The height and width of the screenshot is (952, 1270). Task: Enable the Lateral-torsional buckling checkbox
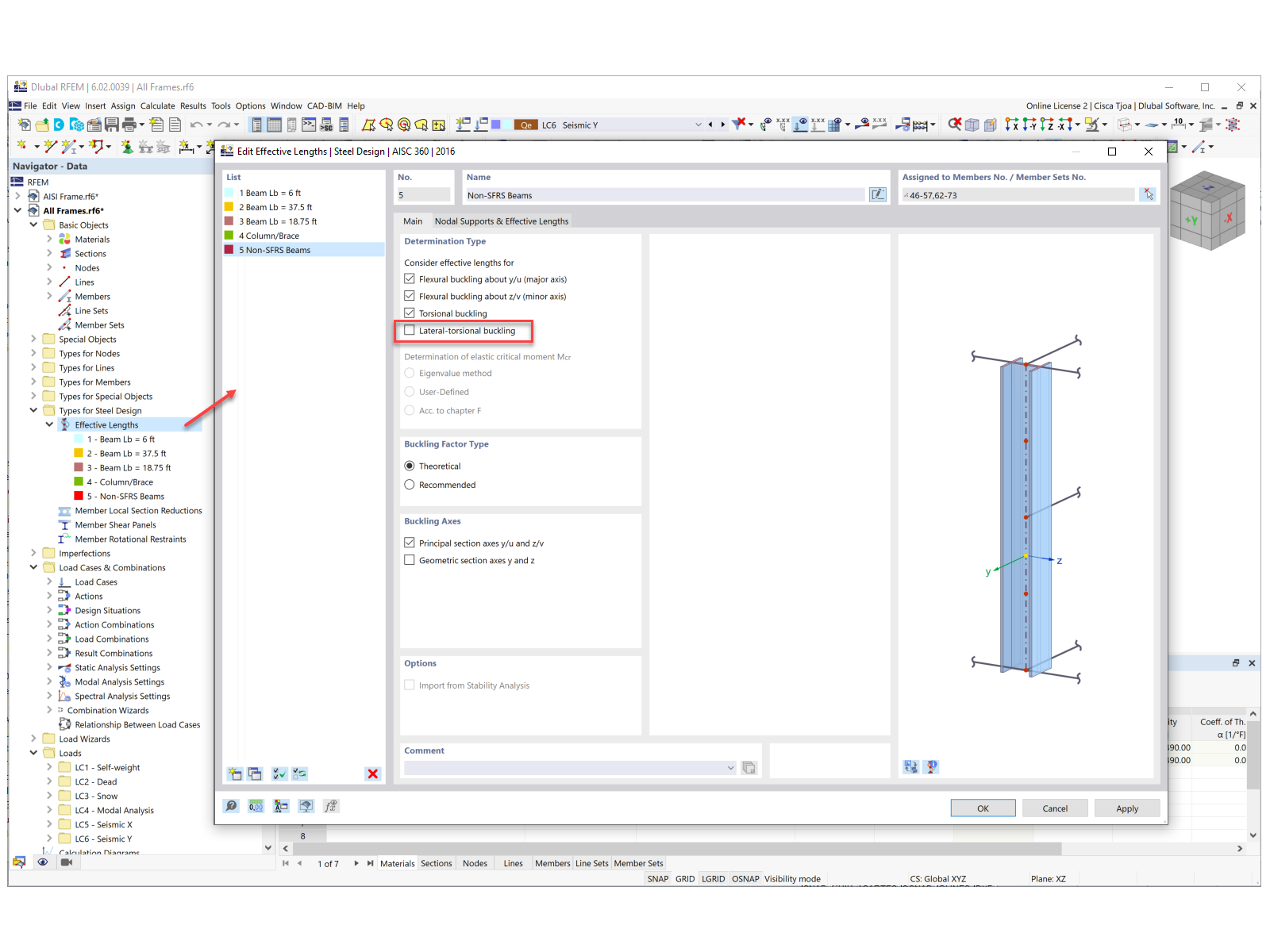click(x=410, y=331)
